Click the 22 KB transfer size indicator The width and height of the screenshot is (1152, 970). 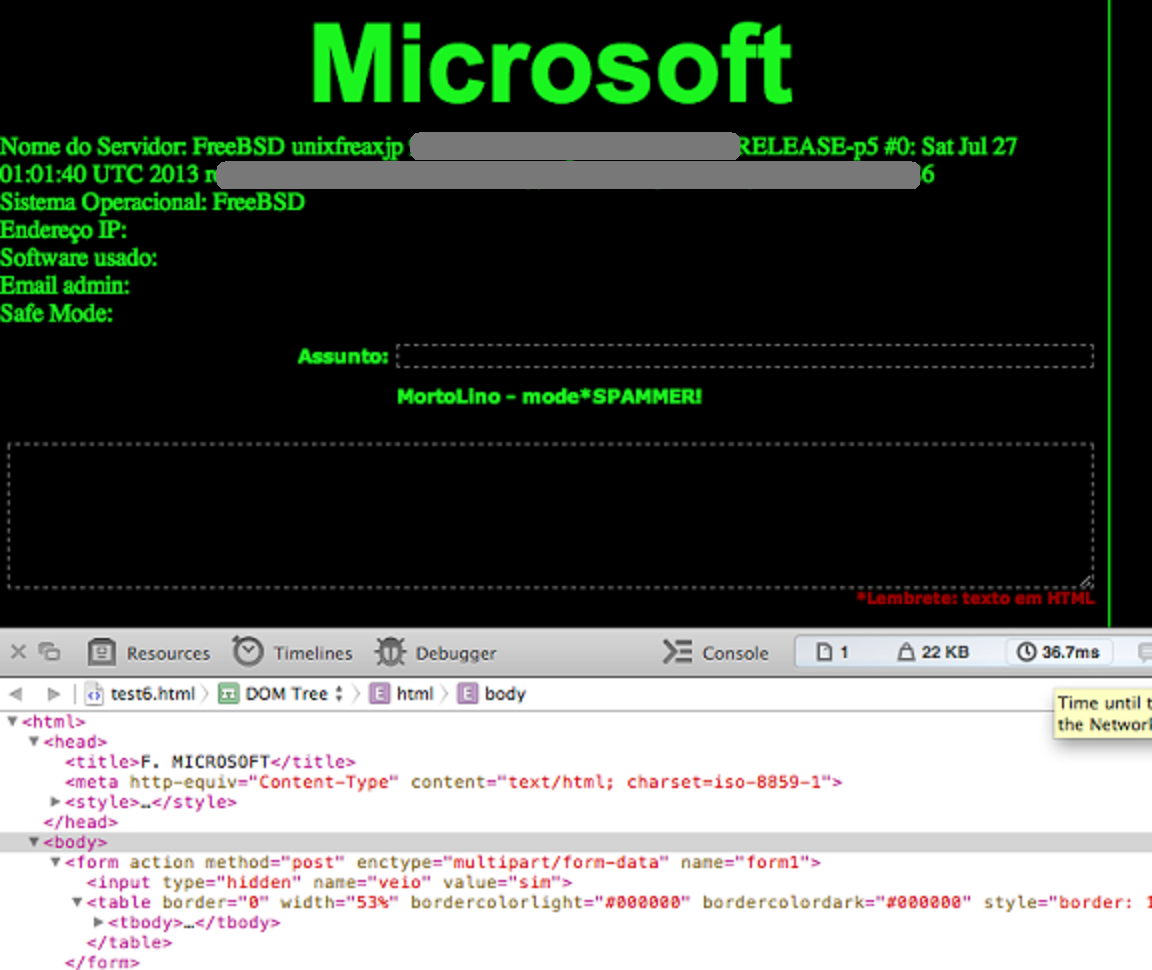point(933,652)
